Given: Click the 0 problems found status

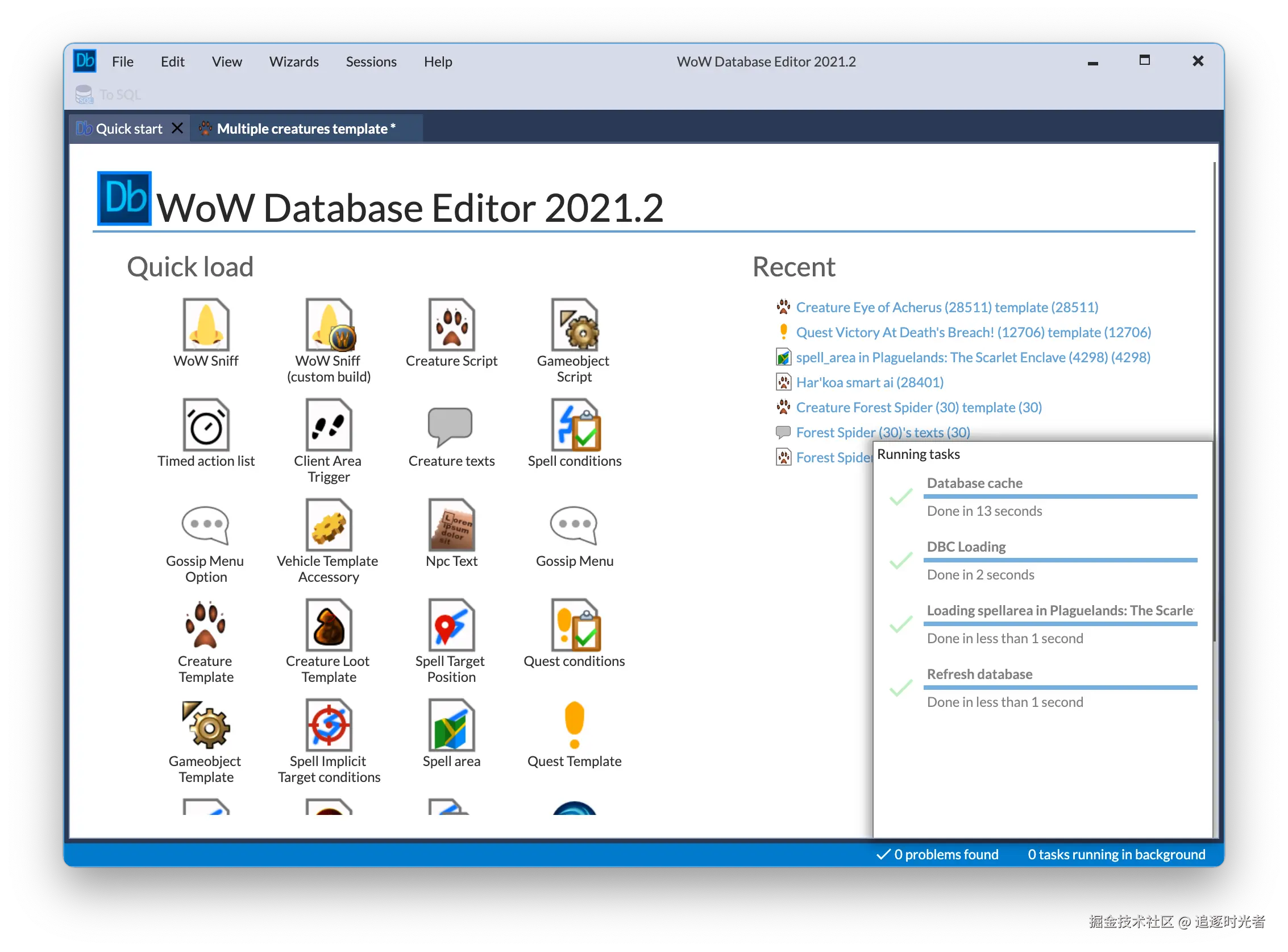Looking at the screenshot, I should tap(937, 854).
